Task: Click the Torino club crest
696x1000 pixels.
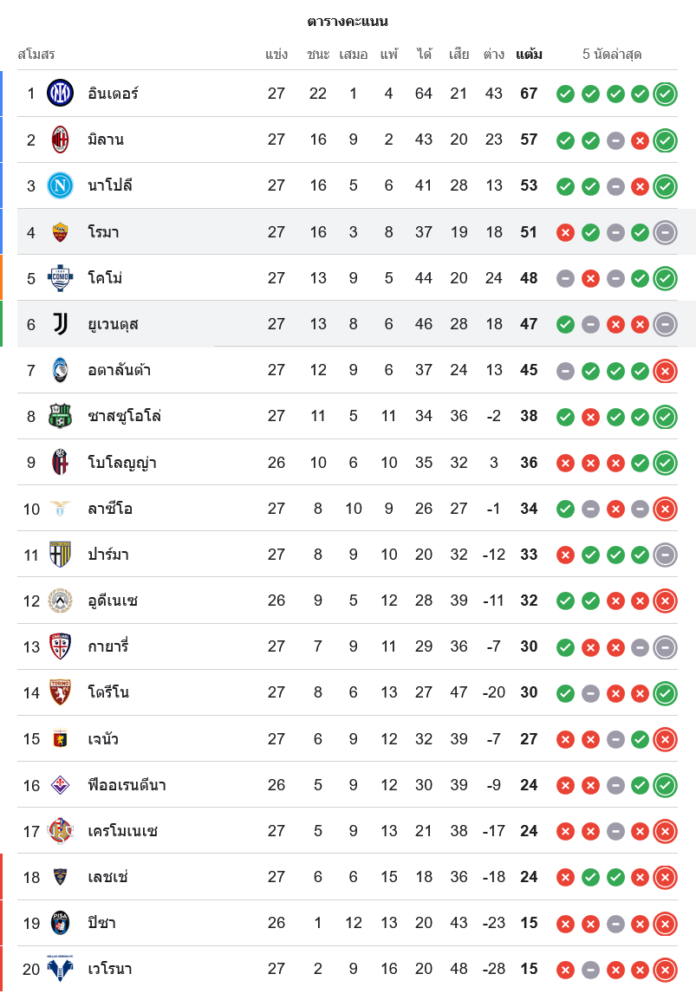Action: pyautogui.click(x=61, y=692)
